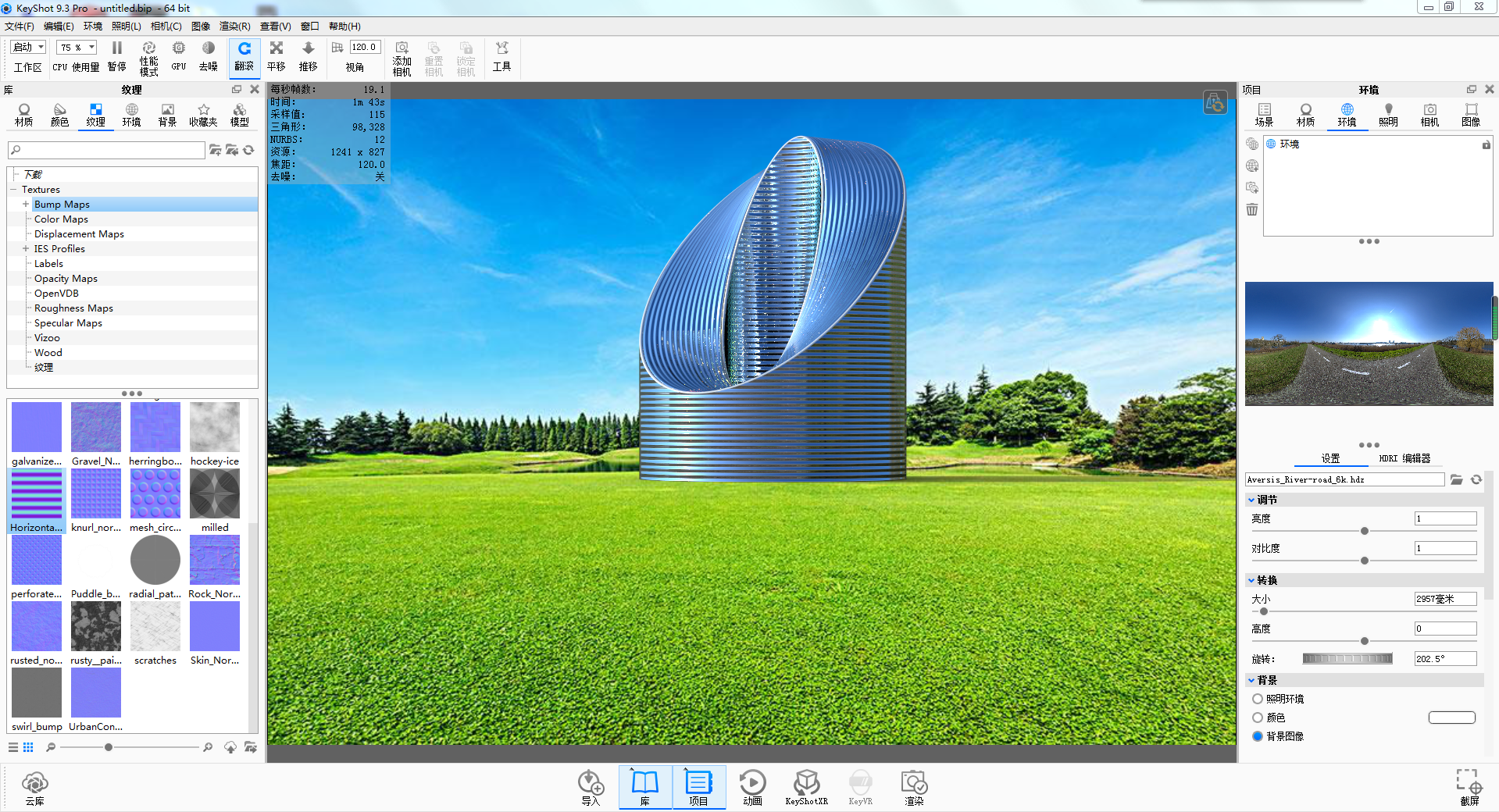Open the 照明 tab in project panel
1499x812 pixels.
coord(1388,115)
